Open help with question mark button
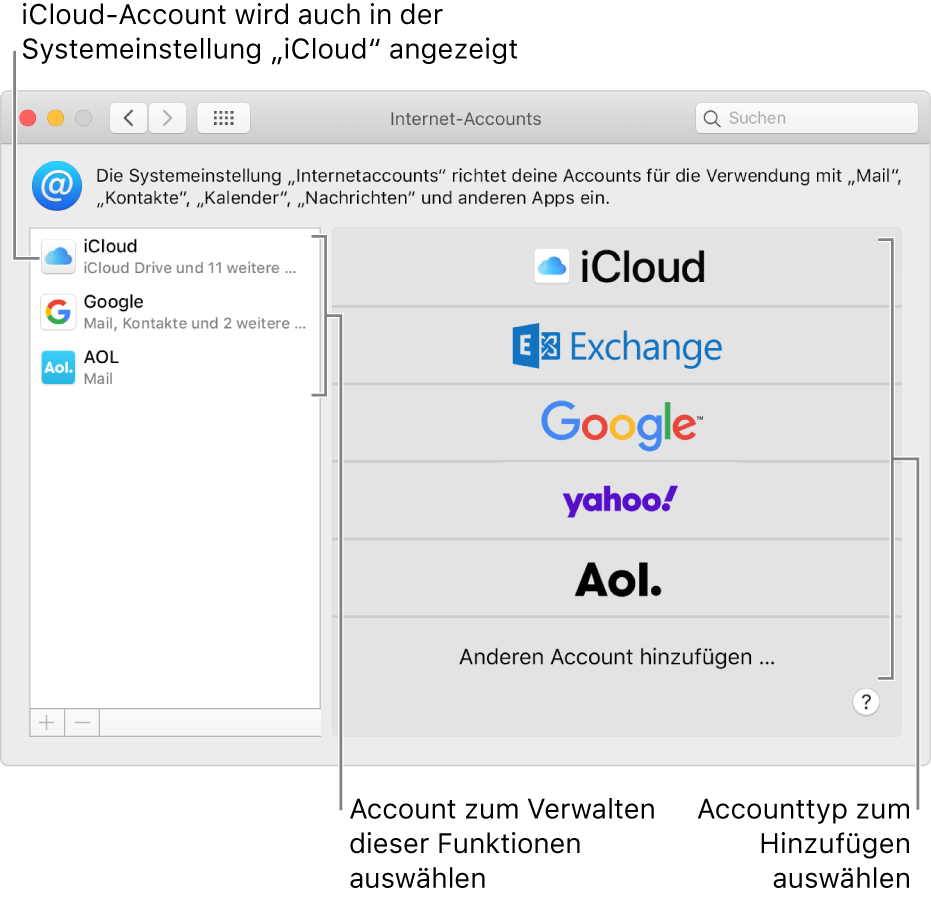The image size is (931, 899). [x=866, y=702]
